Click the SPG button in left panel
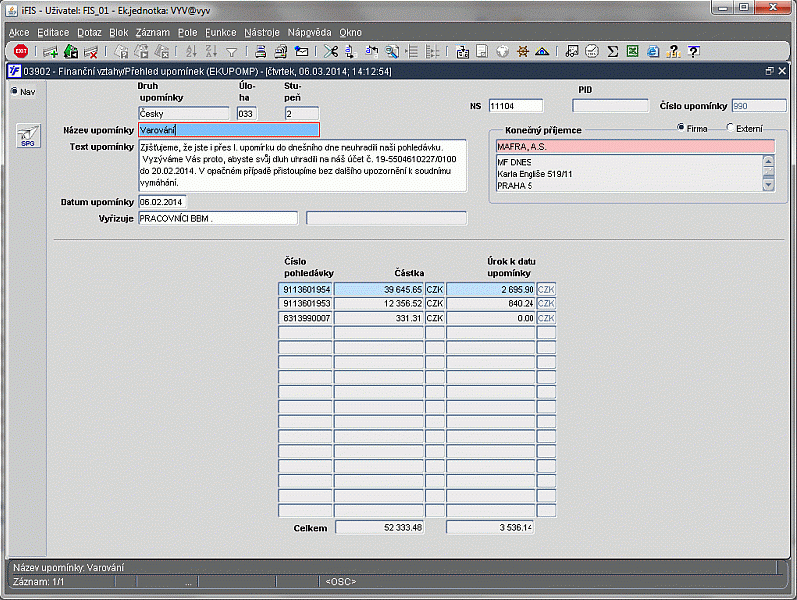Viewport: 797px width, 600px height. [28, 136]
